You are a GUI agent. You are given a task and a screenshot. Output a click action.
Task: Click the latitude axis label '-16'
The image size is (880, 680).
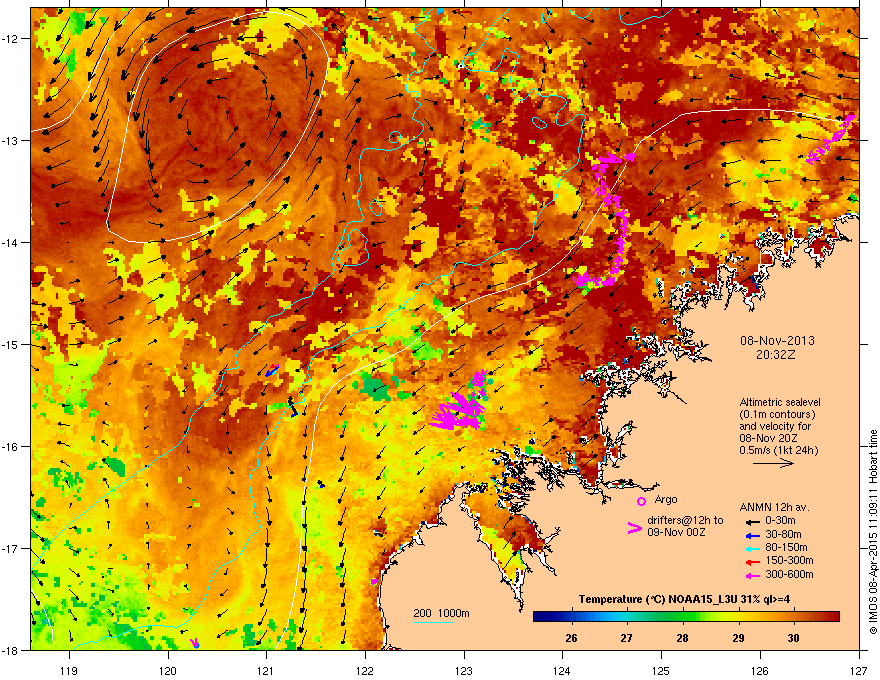tap(11, 447)
